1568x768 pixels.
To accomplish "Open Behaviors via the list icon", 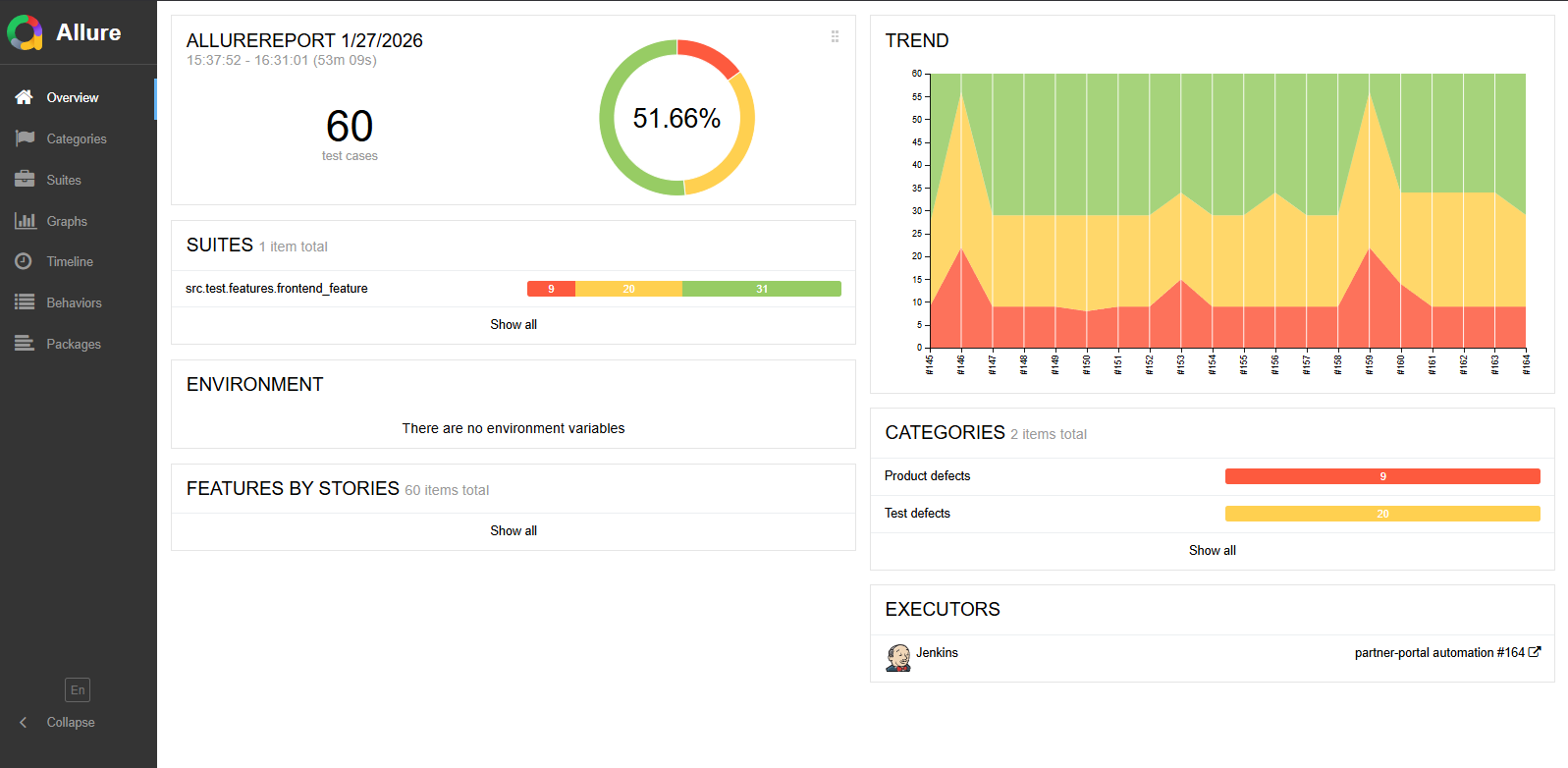I will [x=25, y=302].
